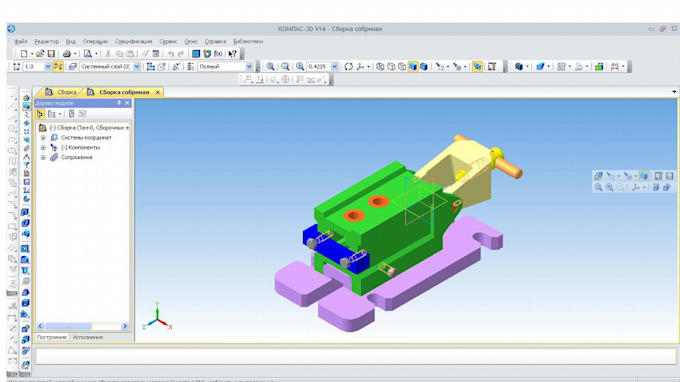Viewport: 680px width, 382px height.
Task: Select shaded with edges cube icon
Action: pos(424,66)
